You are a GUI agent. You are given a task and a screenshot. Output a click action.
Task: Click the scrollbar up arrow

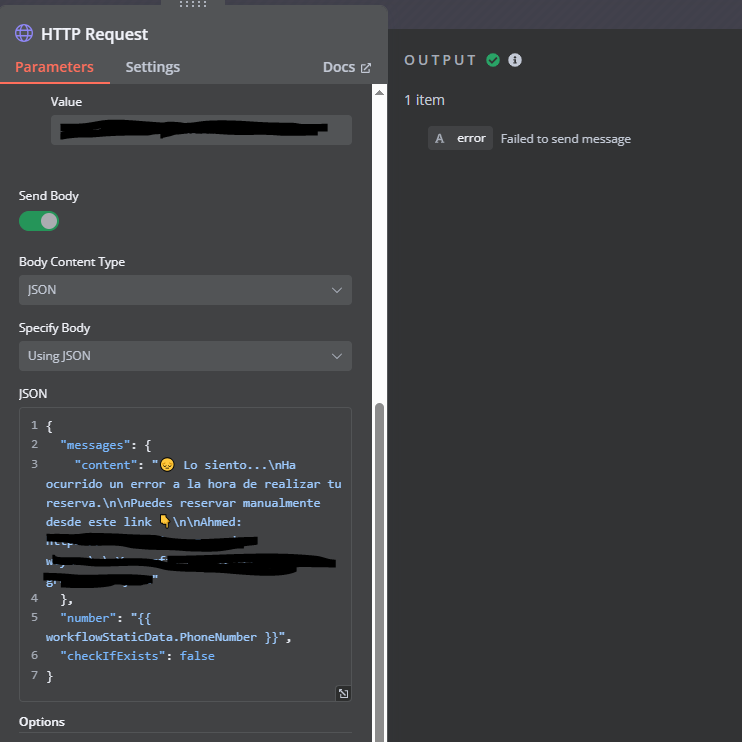pyautogui.click(x=379, y=92)
